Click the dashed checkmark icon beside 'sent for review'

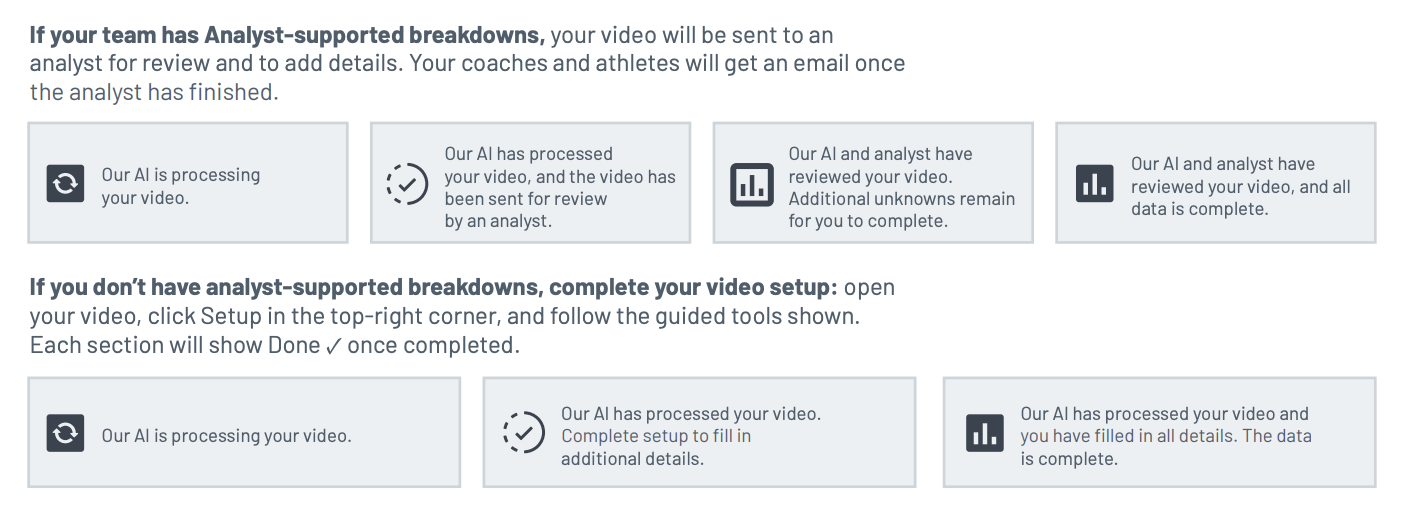[x=408, y=185]
